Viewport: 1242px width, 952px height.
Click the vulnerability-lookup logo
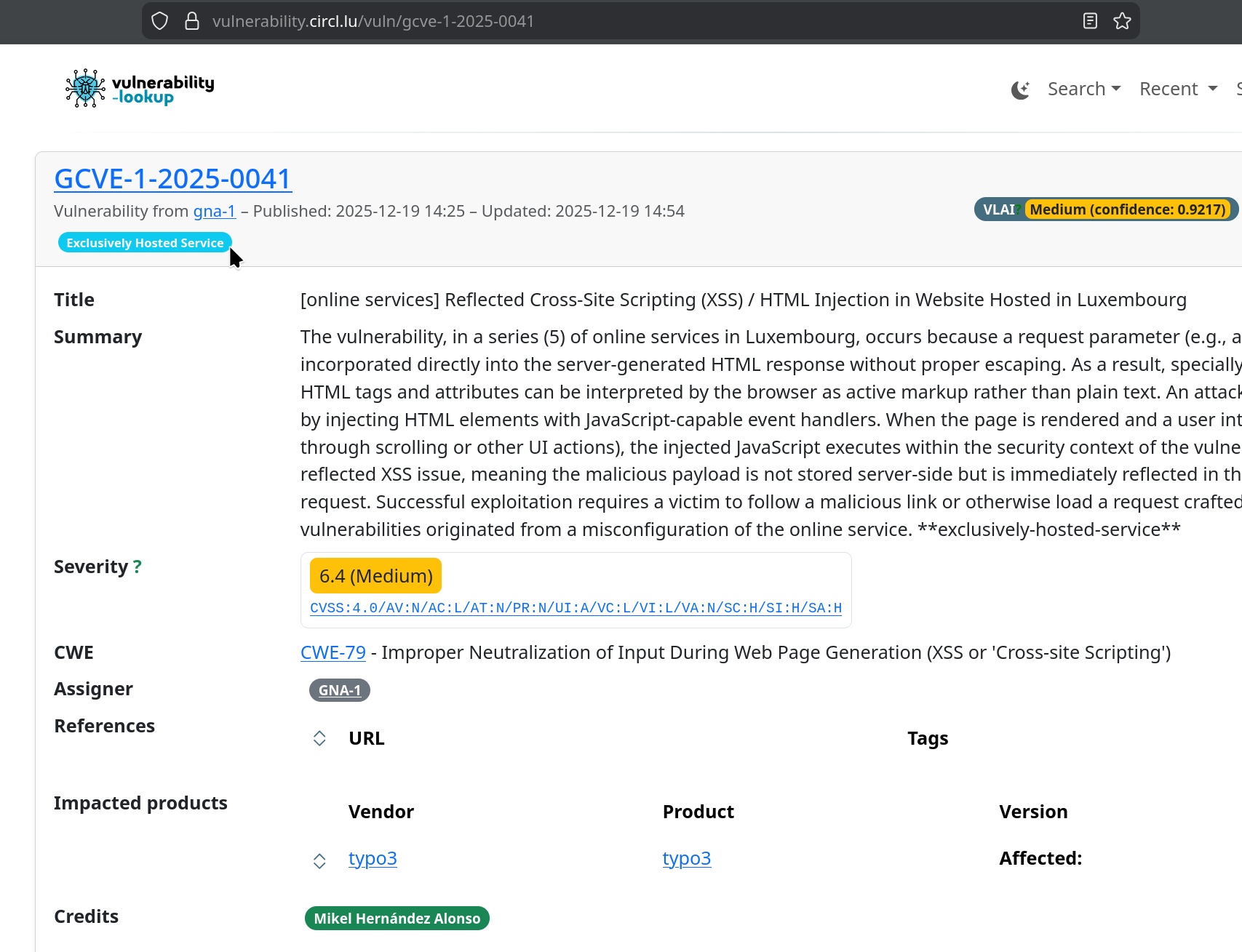point(138,87)
